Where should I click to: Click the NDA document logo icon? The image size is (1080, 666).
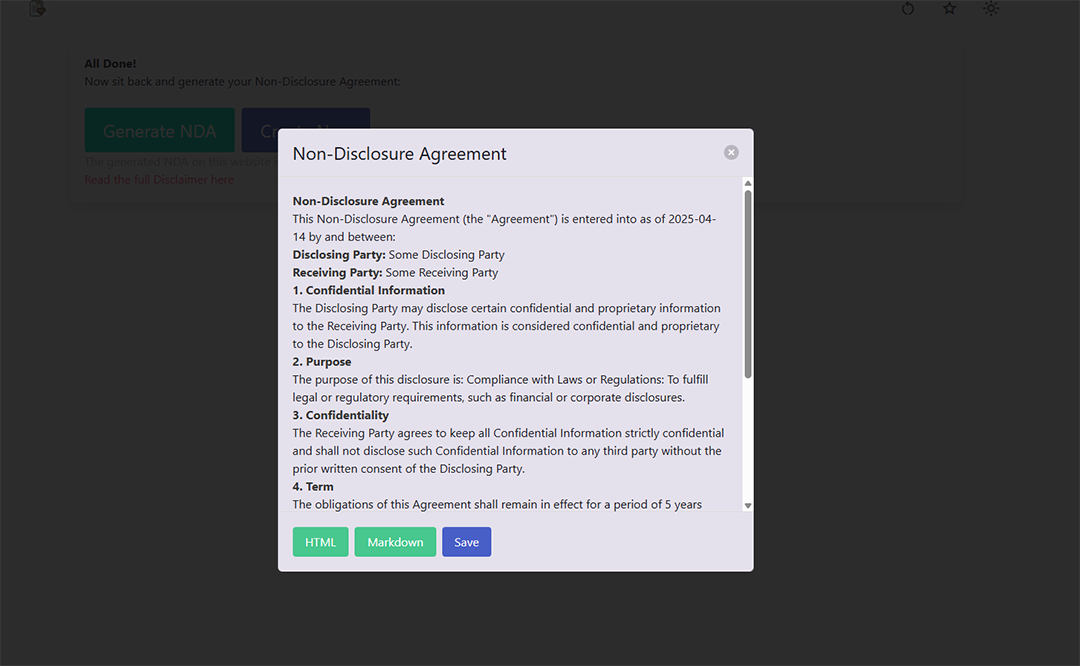pos(37,8)
